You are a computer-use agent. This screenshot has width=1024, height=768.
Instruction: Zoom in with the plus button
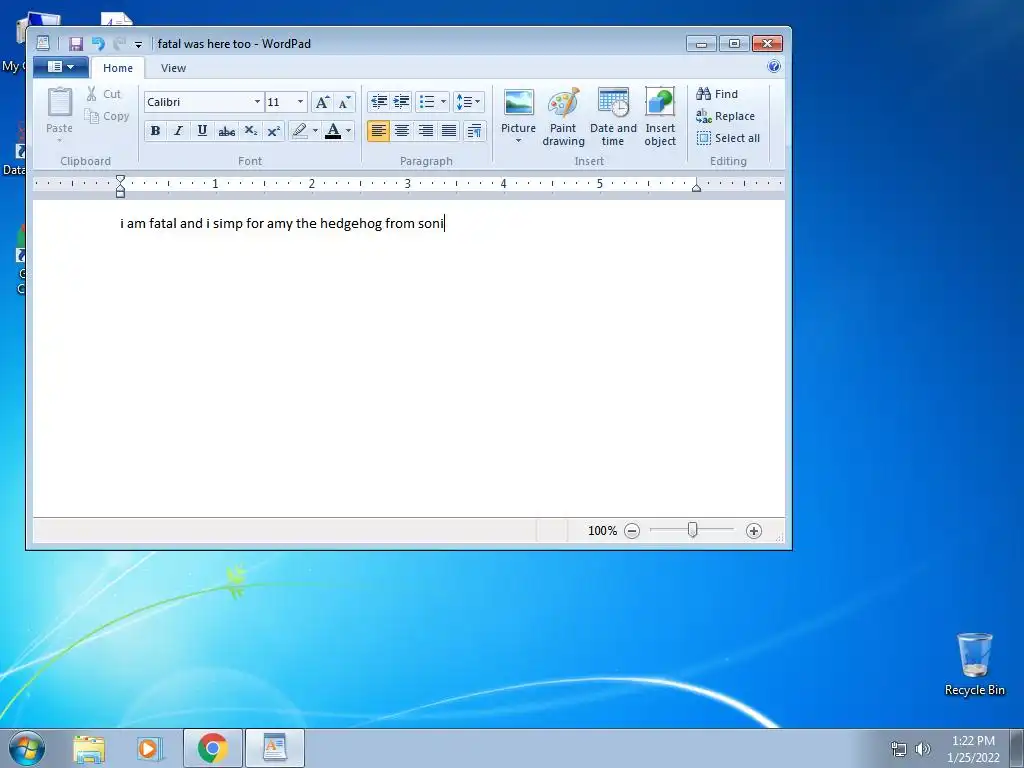coord(754,531)
